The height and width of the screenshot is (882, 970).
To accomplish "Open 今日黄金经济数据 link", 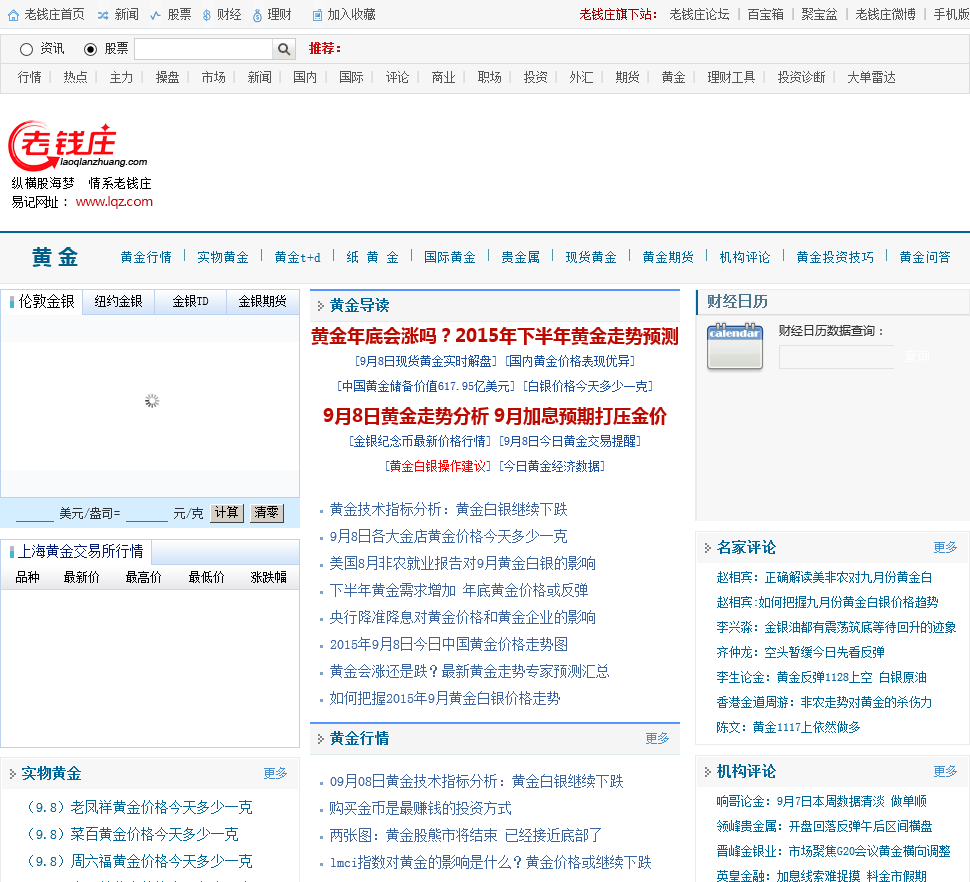I will [x=552, y=466].
